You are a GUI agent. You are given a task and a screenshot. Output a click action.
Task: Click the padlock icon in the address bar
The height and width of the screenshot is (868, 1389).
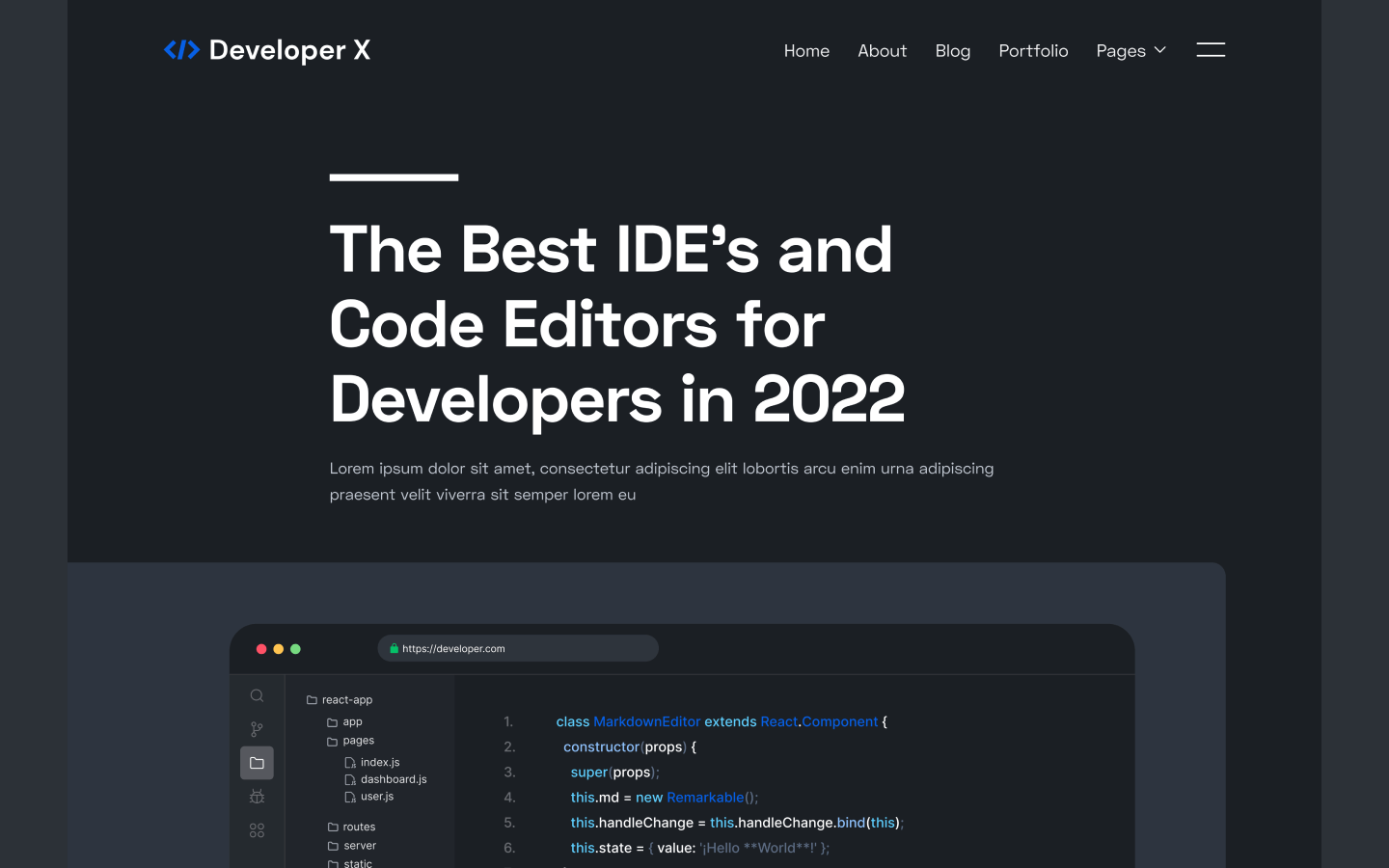coord(394,648)
